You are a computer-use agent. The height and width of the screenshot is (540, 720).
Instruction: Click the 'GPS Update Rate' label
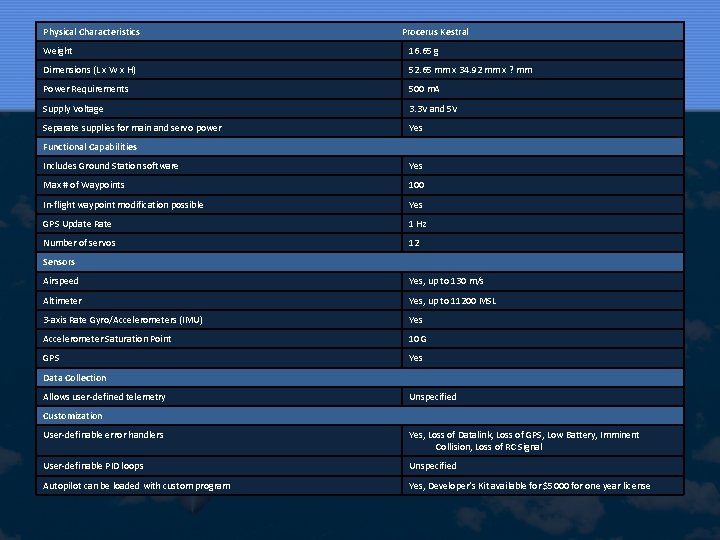[x=77, y=224]
